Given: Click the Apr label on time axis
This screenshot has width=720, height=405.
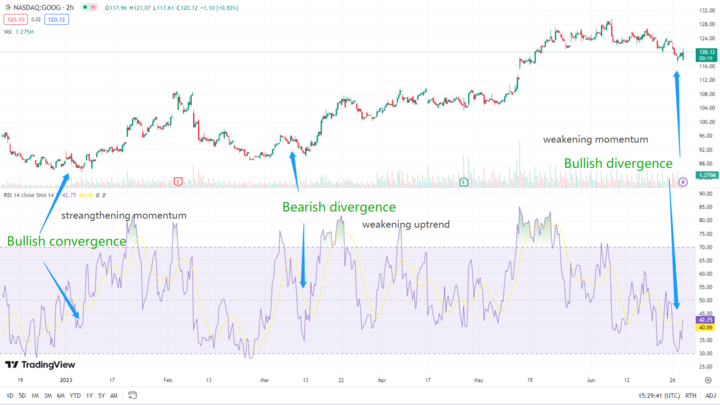Looking at the screenshot, I should [x=382, y=380].
